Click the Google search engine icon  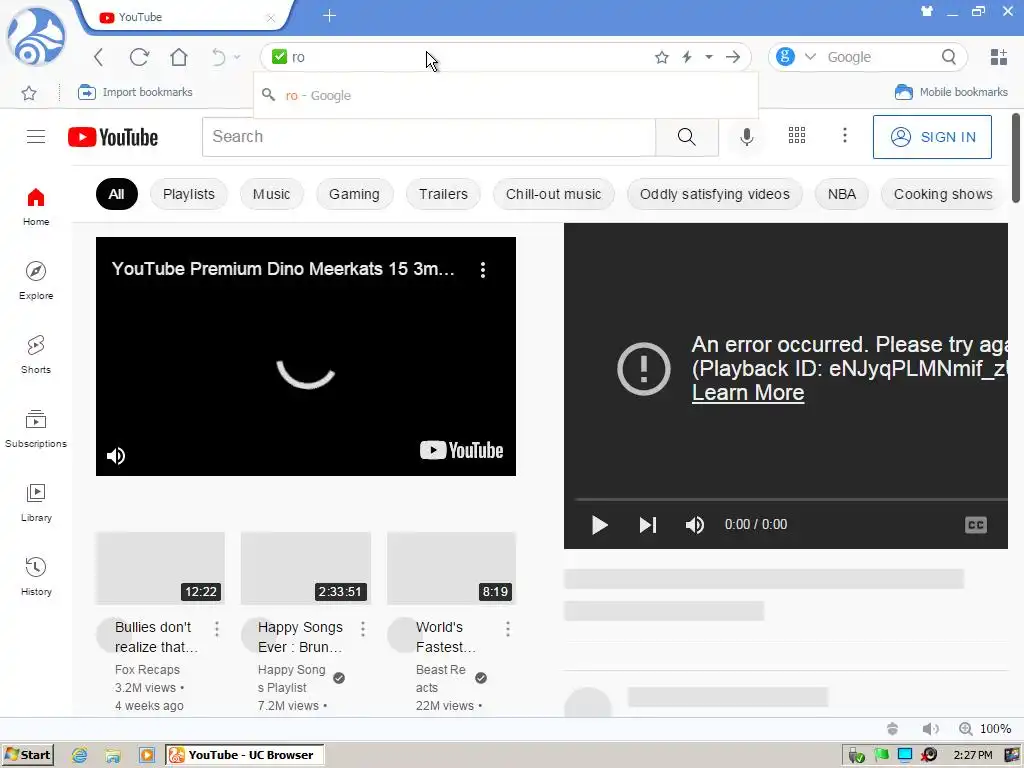[786, 57]
